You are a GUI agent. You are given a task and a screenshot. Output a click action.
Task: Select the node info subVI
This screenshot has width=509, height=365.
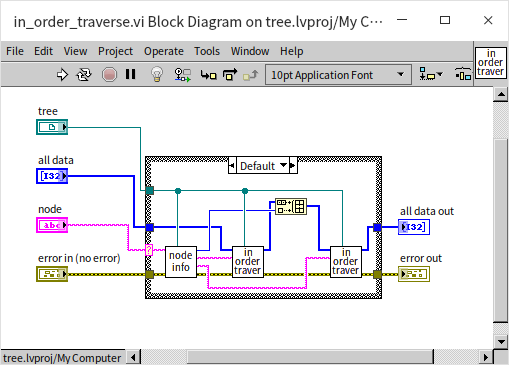coord(181,262)
